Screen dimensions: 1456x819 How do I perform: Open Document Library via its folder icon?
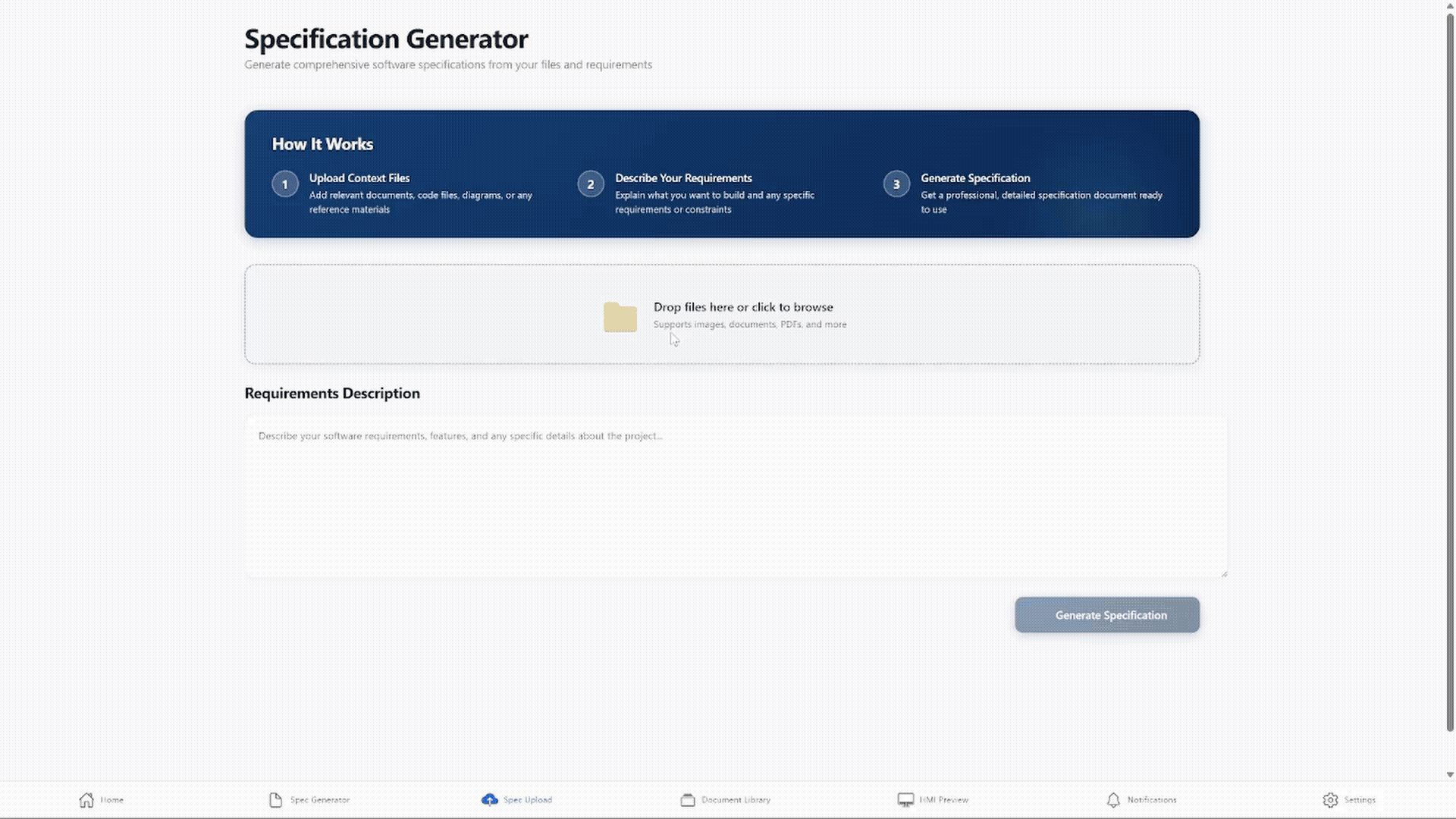click(688, 800)
